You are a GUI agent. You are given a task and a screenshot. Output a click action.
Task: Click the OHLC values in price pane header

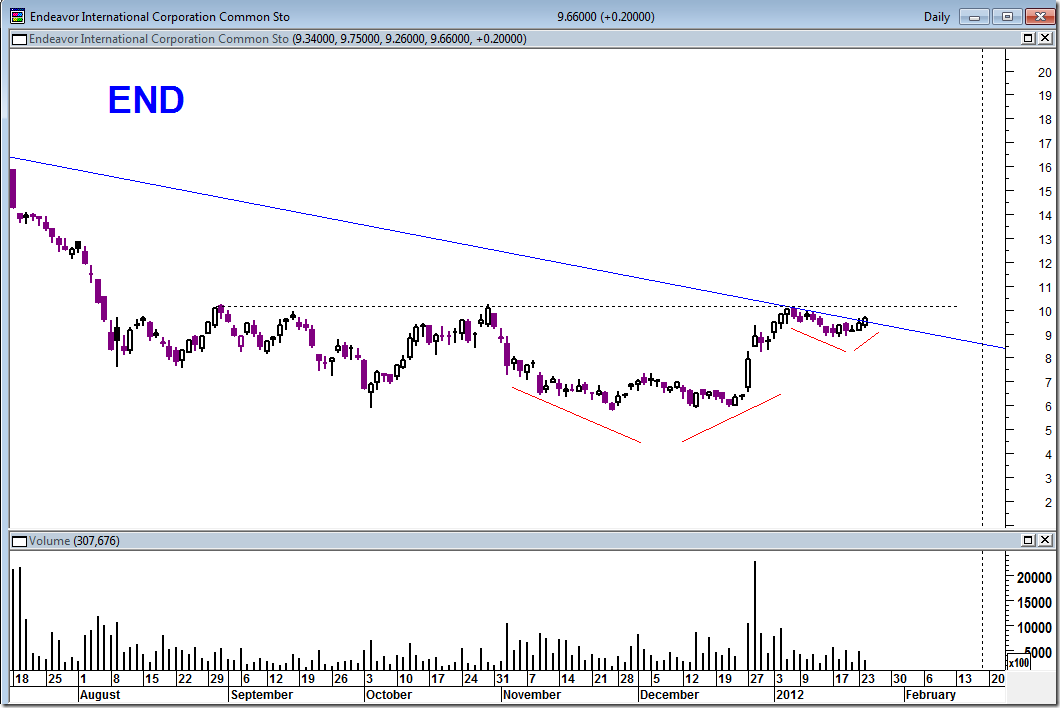click(409, 39)
